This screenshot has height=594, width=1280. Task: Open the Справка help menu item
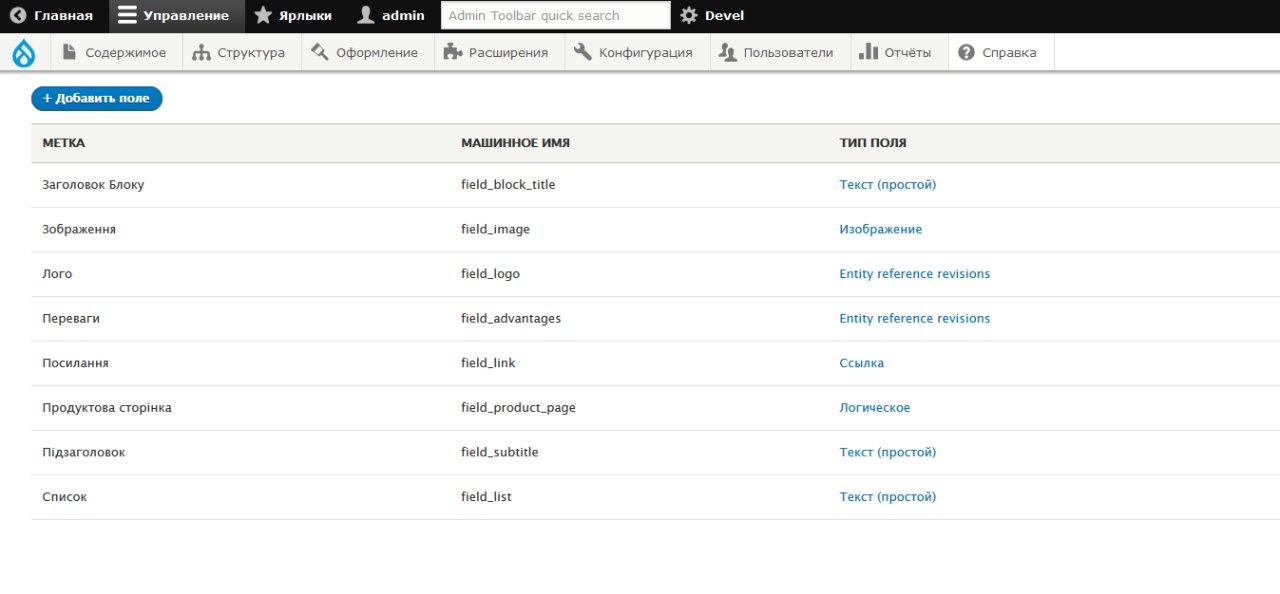[x=1001, y=53]
